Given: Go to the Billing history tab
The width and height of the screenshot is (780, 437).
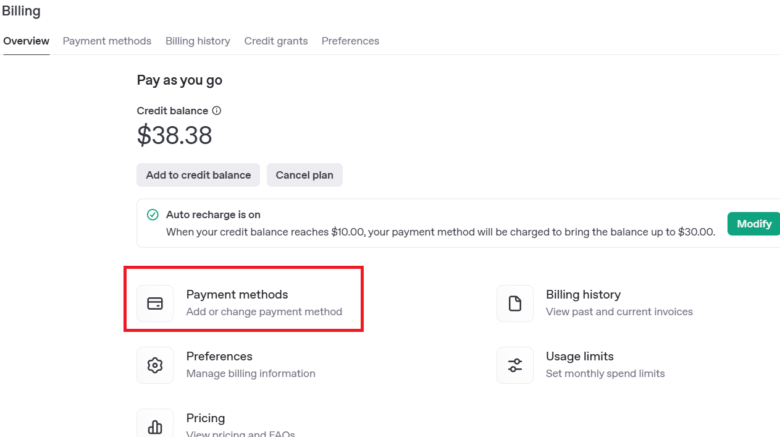Looking at the screenshot, I should coord(198,41).
